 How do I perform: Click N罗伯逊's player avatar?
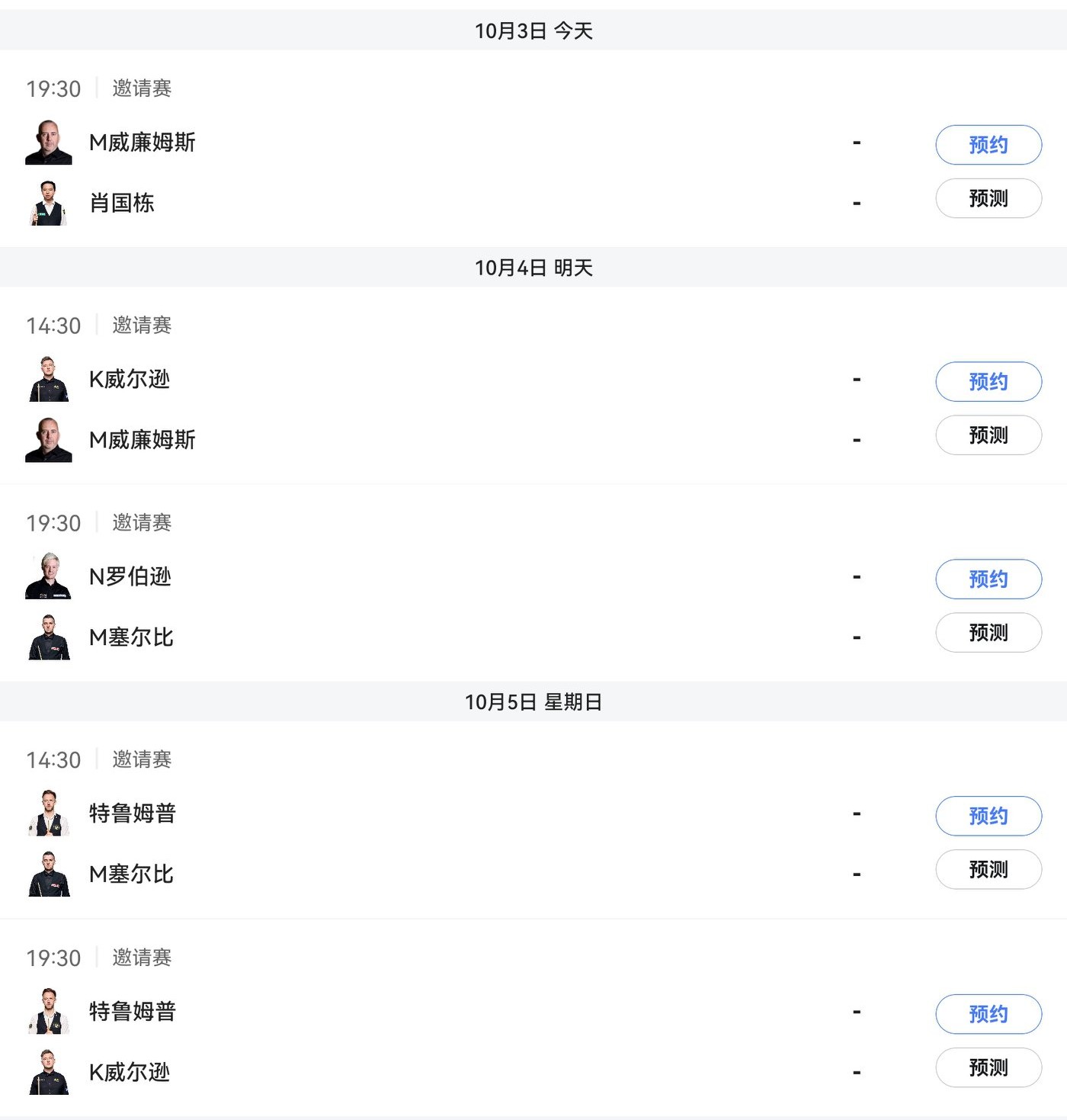point(49,576)
